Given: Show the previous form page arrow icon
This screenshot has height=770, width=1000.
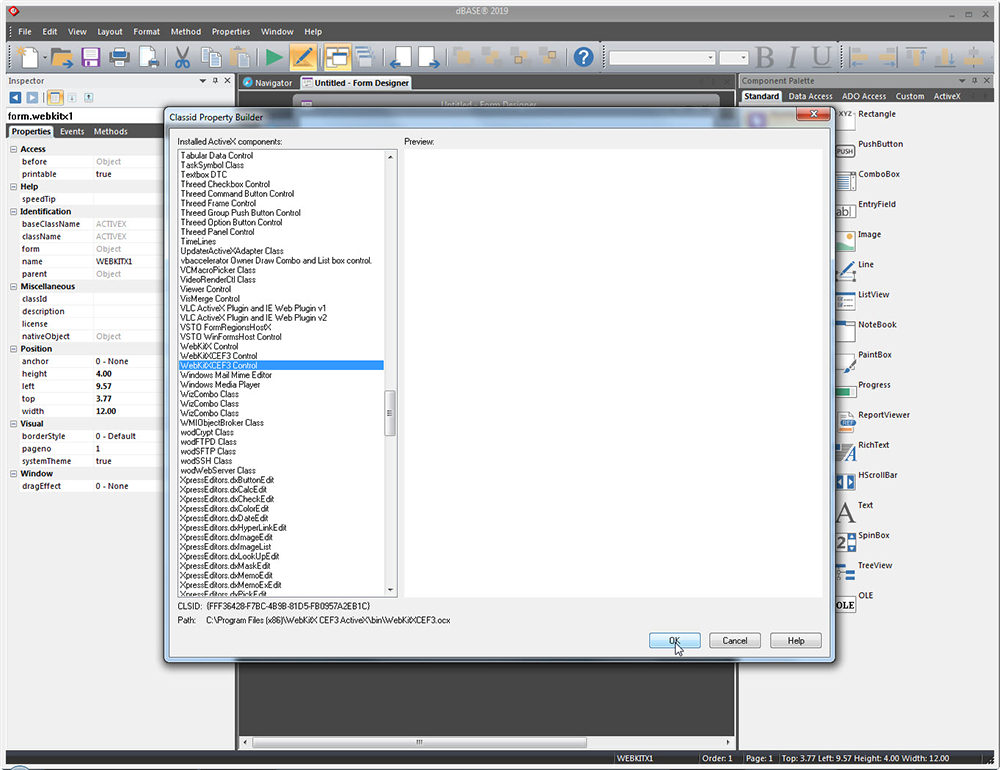Looking at the screenshot, I should 401,57.
